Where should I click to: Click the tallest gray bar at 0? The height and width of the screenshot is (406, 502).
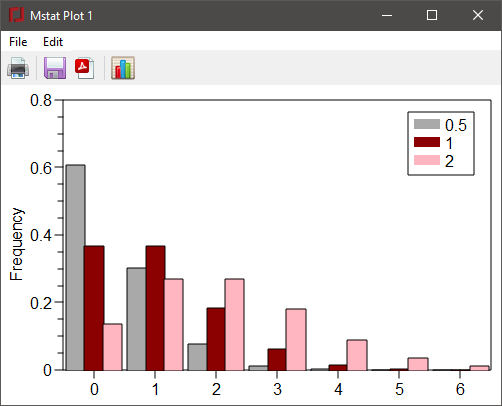(x=75, y=268)
